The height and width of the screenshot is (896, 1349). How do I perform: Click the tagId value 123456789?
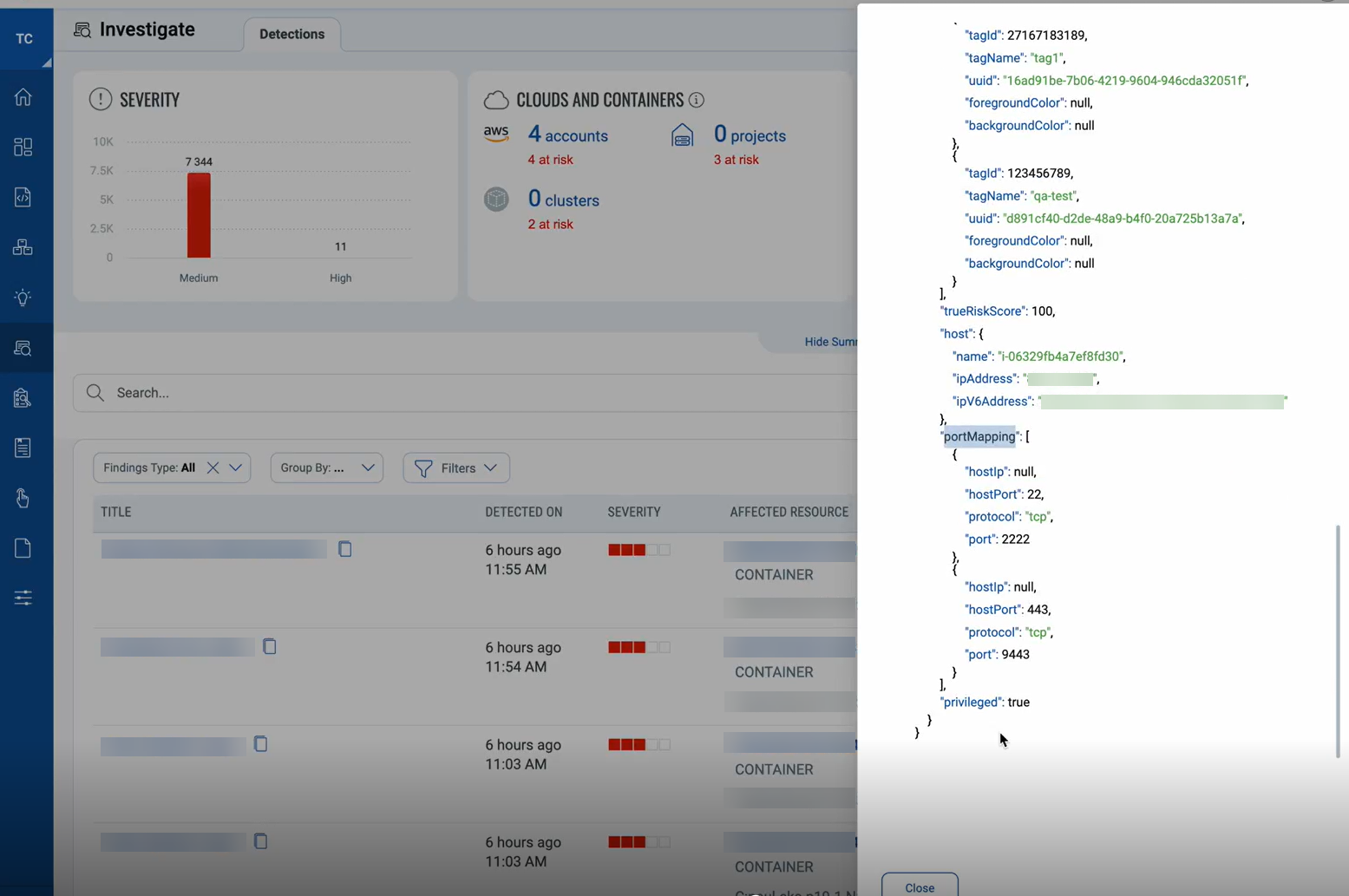1039,173
